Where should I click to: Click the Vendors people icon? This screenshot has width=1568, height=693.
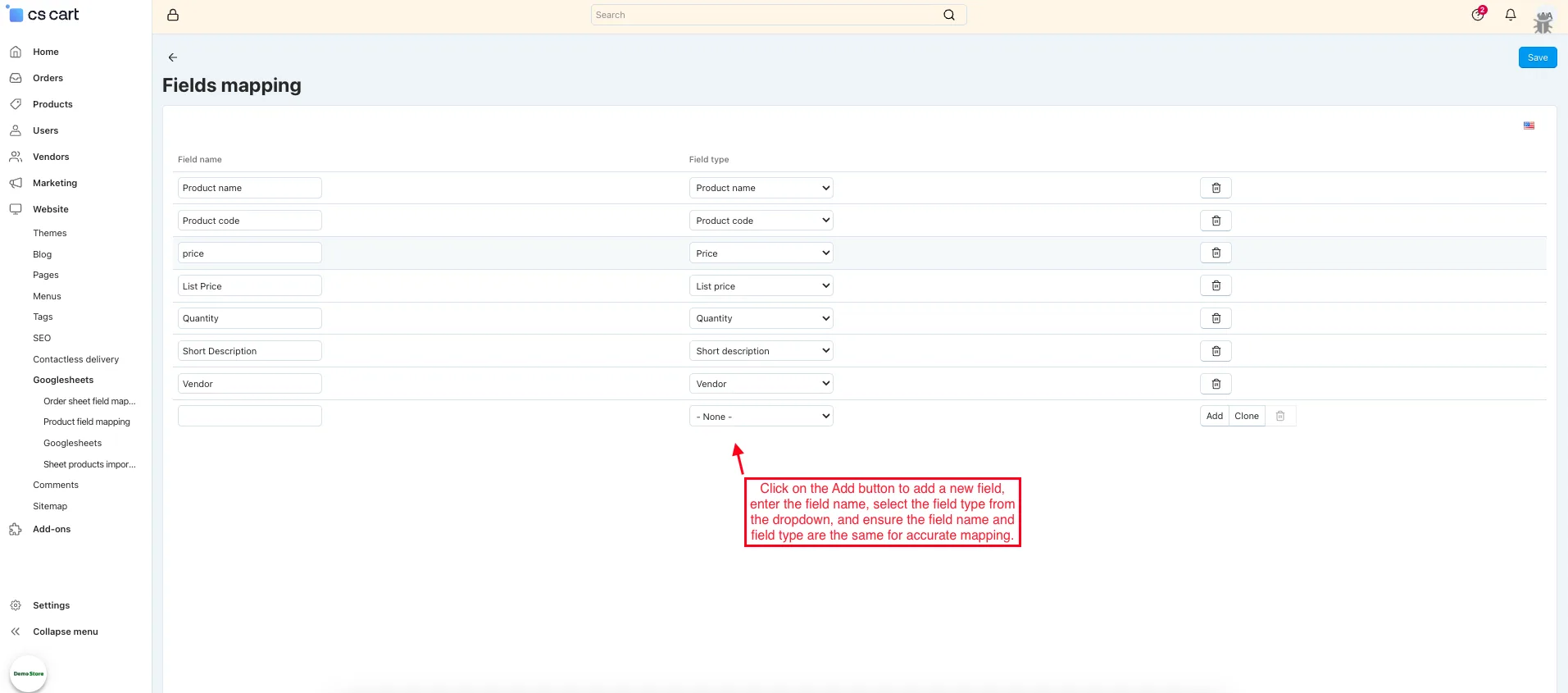coord(16,157)
